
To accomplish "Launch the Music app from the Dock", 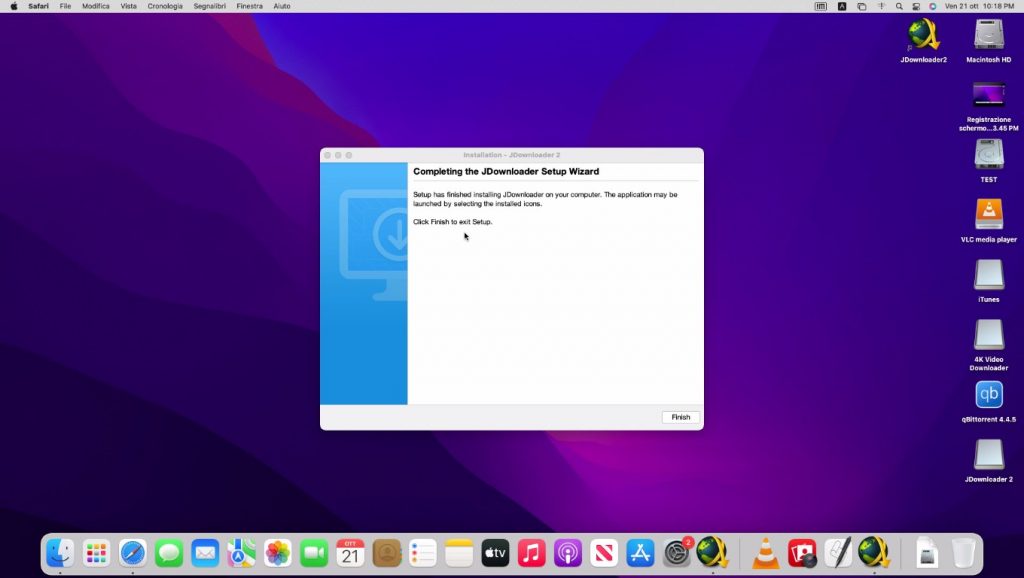I will (x=531, y=553).
